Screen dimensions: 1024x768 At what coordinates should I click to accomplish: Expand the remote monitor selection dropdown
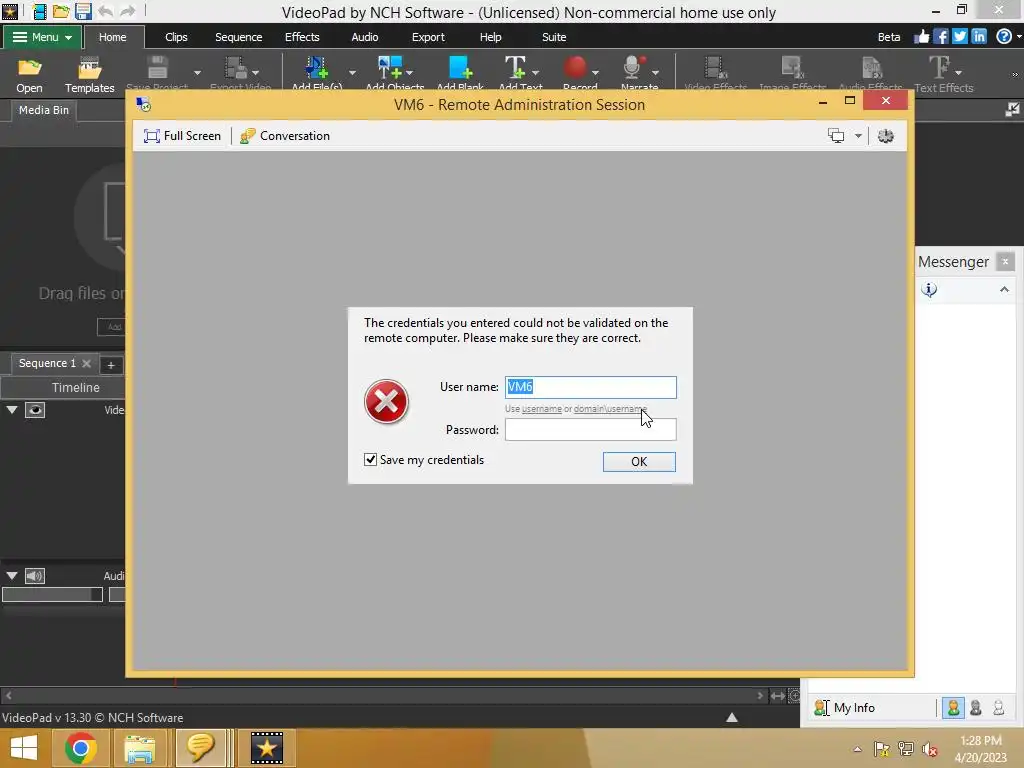[x=858, y=136]
